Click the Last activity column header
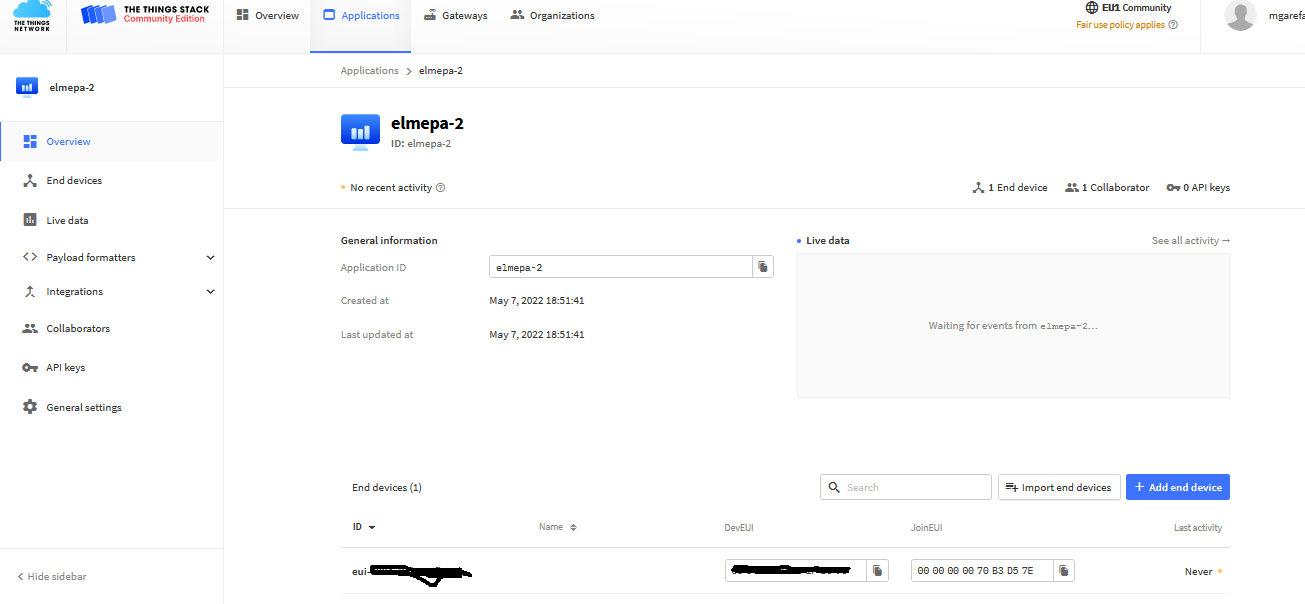This screenshot has width=1305, height=604. click(x=1198, y=527)
